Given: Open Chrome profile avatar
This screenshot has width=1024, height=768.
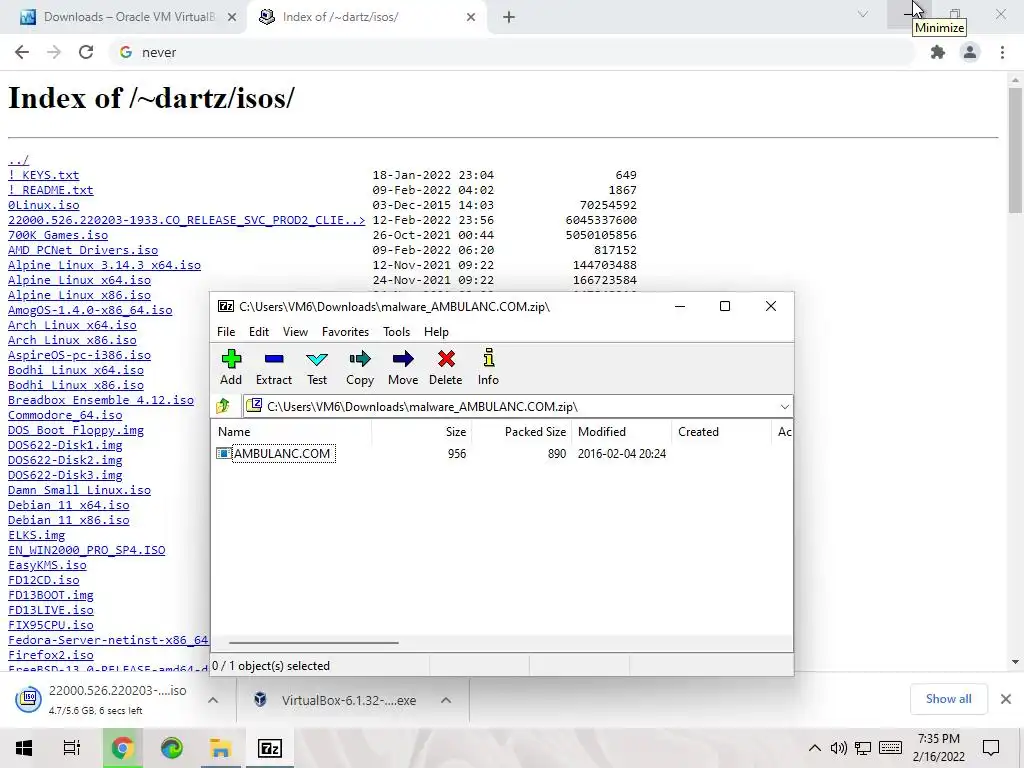Looking at the screenshot, I should (970, 52).
